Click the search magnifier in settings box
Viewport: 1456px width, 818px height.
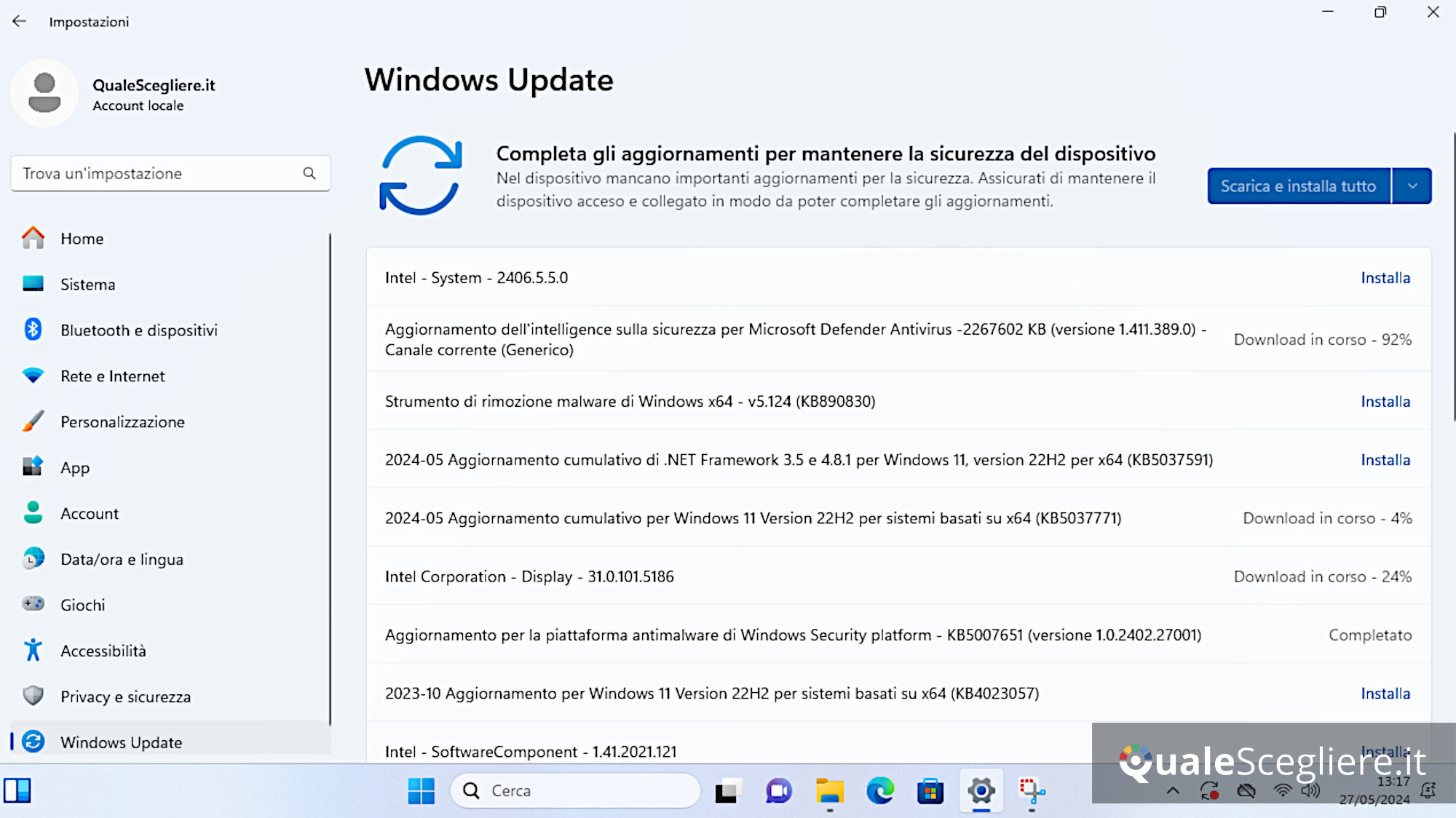(309, 173)
